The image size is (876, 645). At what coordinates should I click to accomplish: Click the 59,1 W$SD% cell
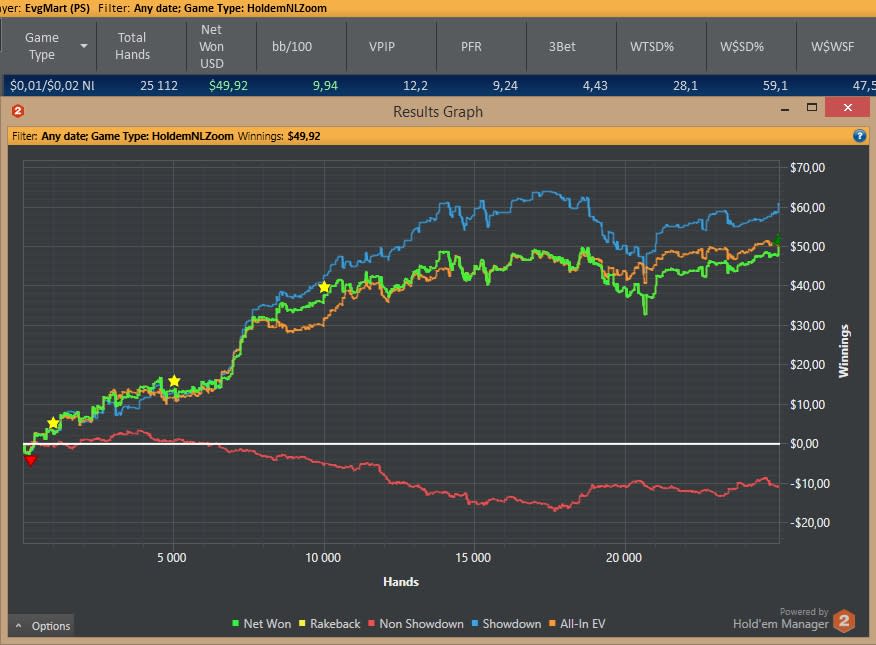click(775, 85)
